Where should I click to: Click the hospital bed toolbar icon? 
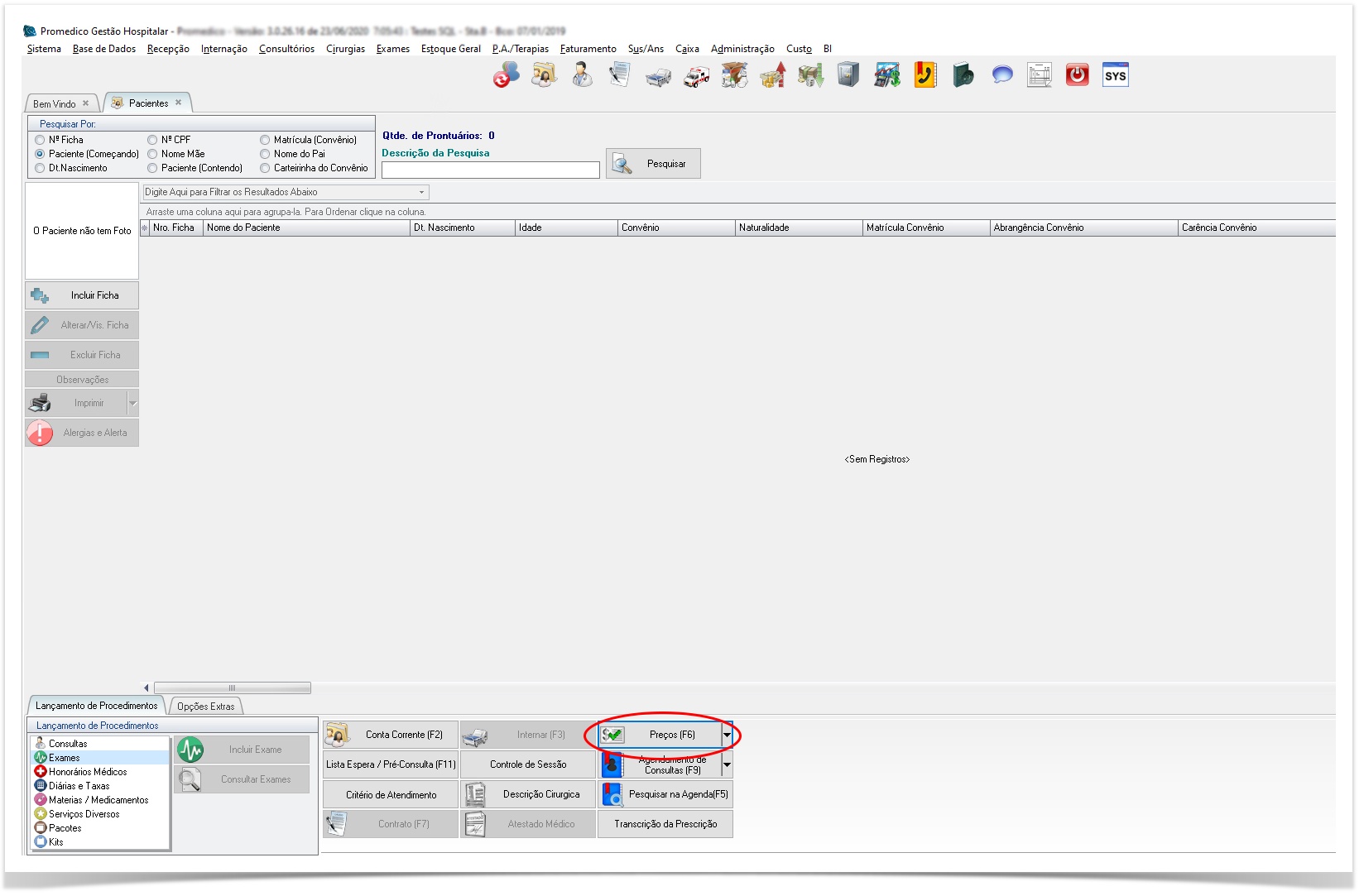658,78
